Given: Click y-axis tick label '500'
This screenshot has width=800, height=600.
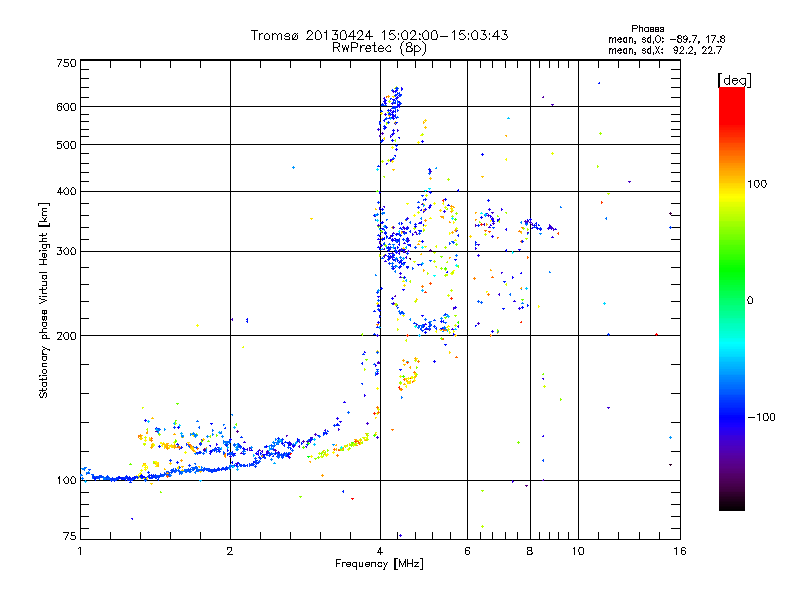Looking at the screenshot, I should 67,145.
